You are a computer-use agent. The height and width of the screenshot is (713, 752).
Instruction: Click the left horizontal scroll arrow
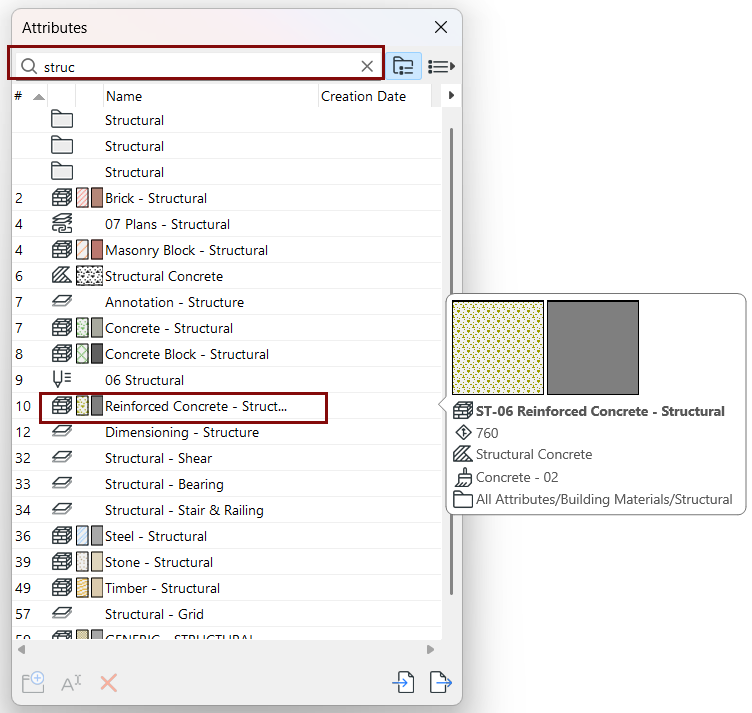(x=21, y=649)
